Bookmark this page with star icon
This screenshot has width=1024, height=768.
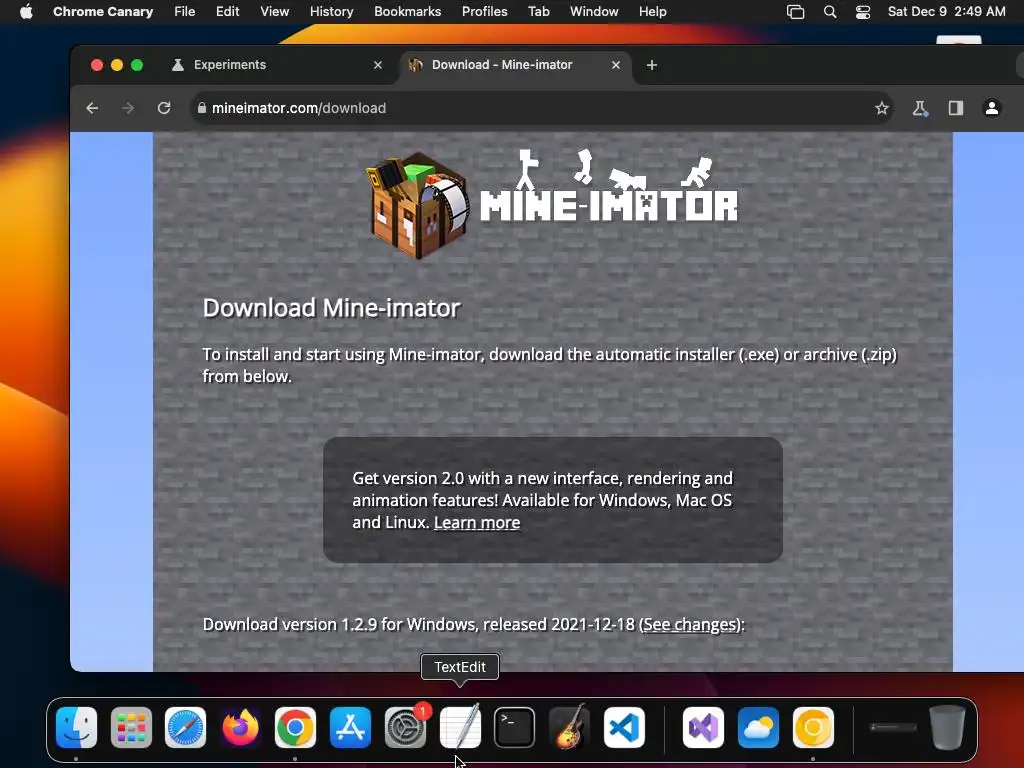[x=882, y=108]
